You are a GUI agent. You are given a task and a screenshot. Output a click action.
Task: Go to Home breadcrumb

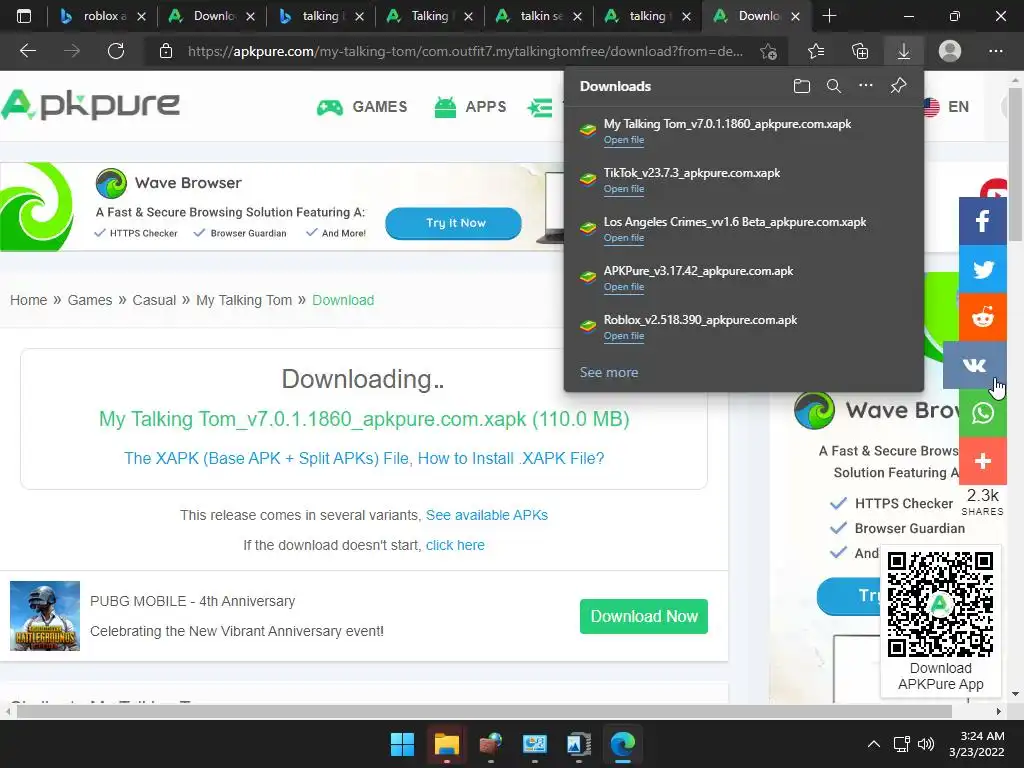[x=28, y=300]
